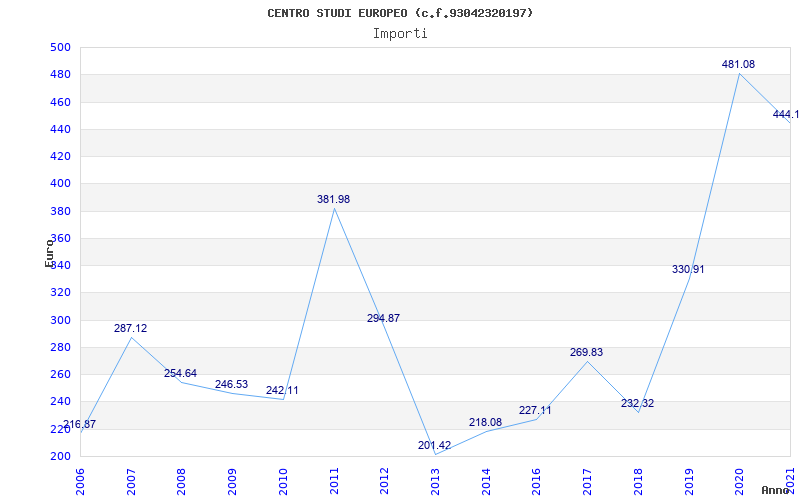
Task: Click the 480 y-axis tick label
Action: (x=60, y=74)
